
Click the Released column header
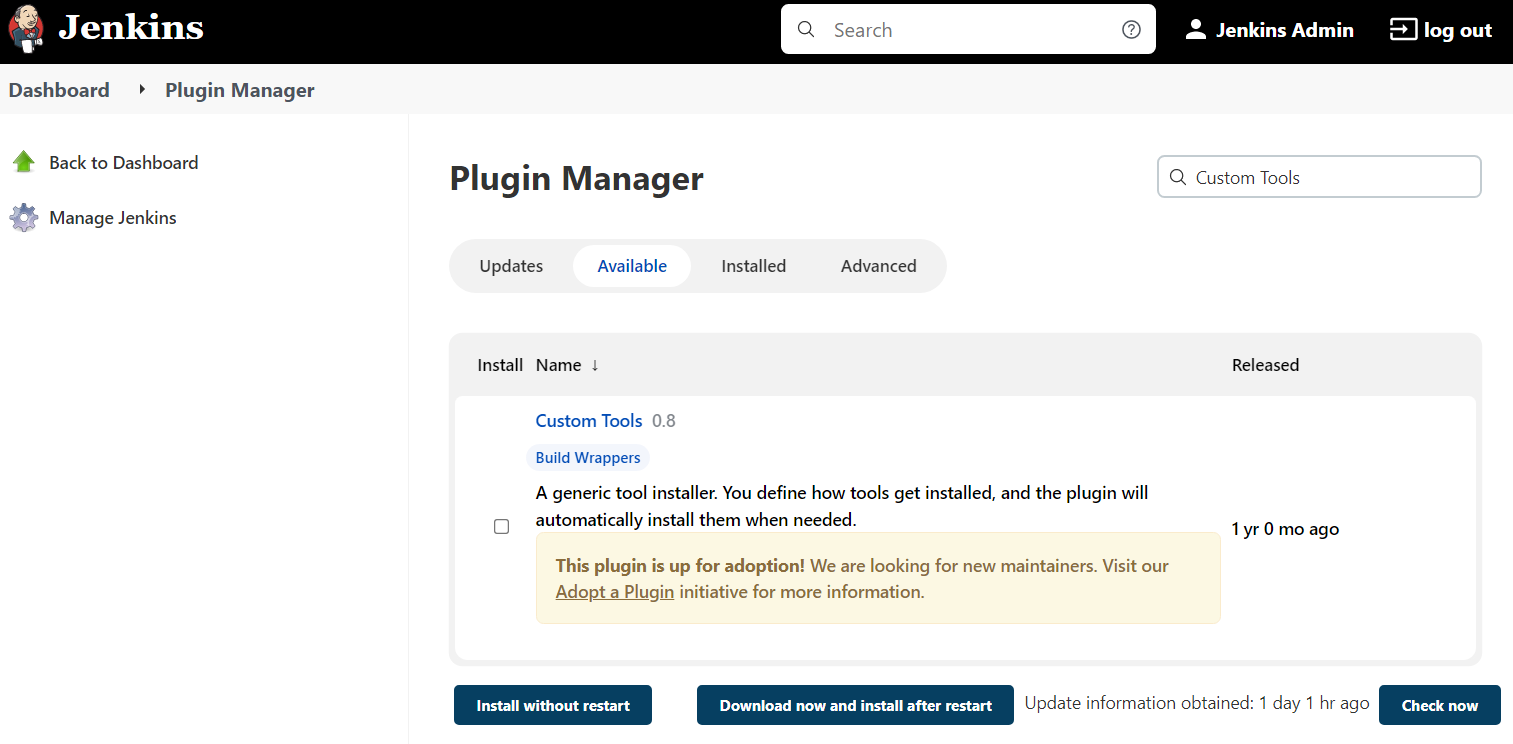coord(1265,365)
